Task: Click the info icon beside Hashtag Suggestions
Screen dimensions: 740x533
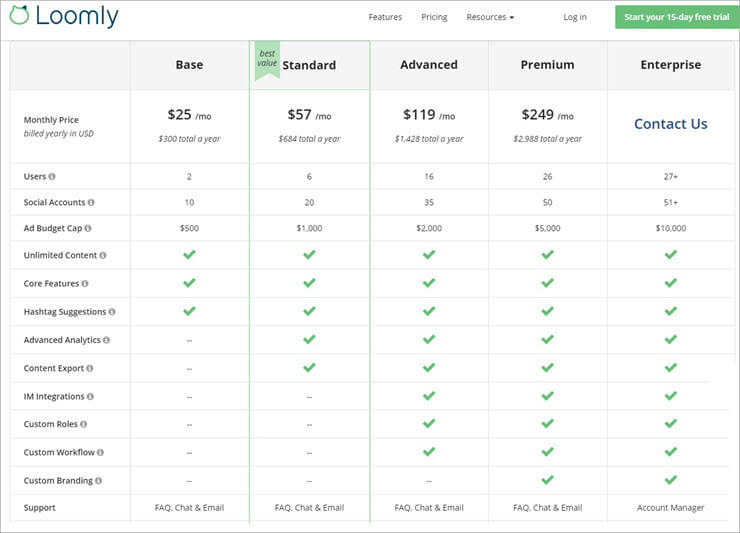Action: pos(112,312)
